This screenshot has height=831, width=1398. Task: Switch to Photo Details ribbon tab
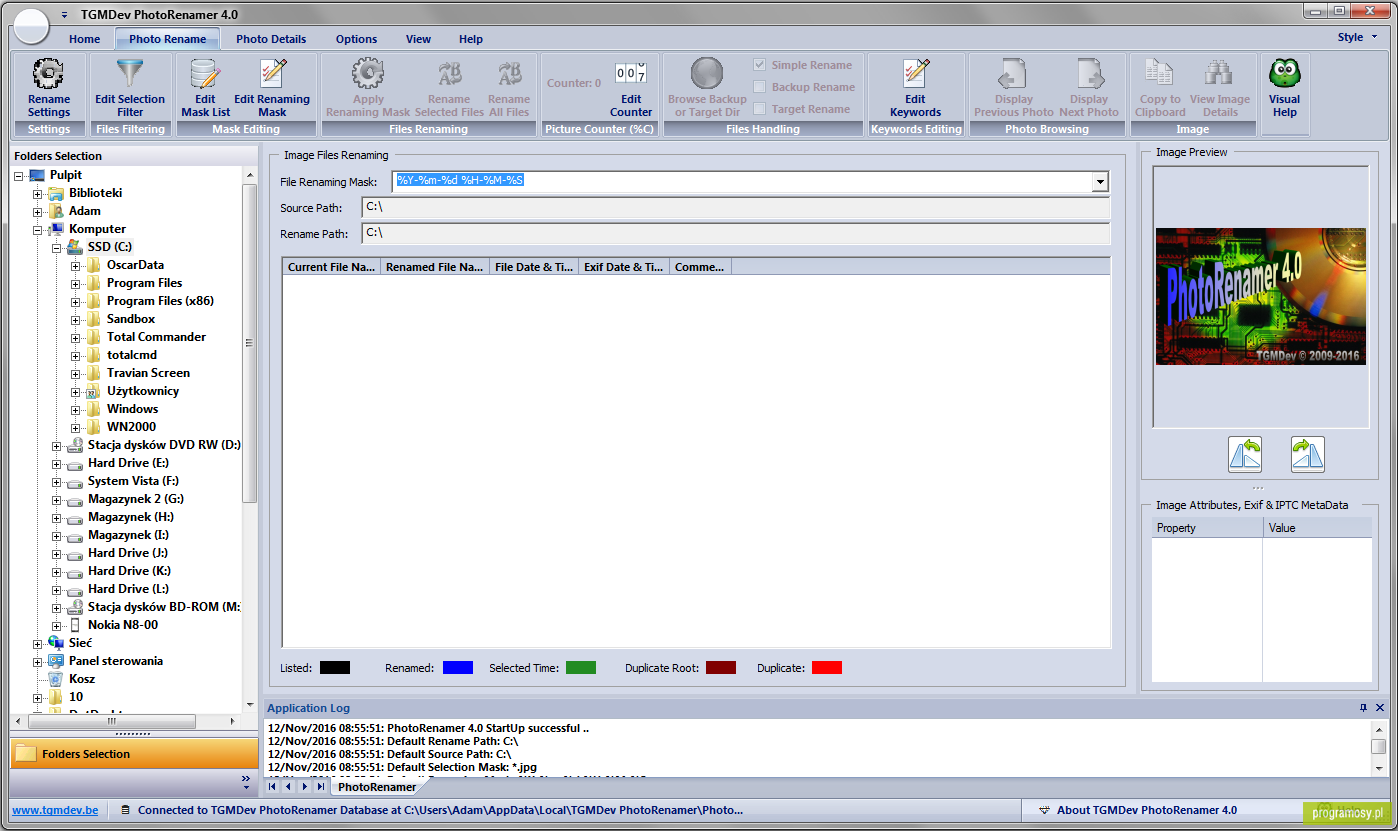point(271,39)
